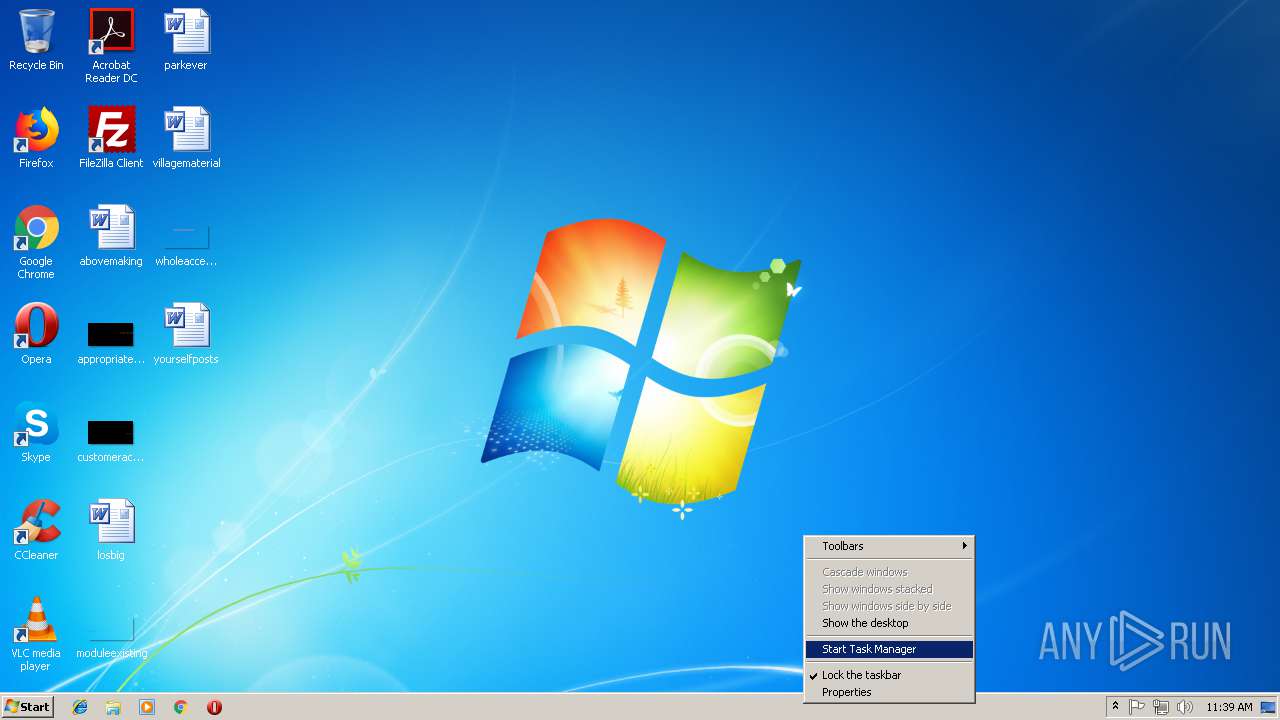This screenshot has width=1280, height=720.
Task: Select the villagematerial Word document
Action: pos(186,138)
